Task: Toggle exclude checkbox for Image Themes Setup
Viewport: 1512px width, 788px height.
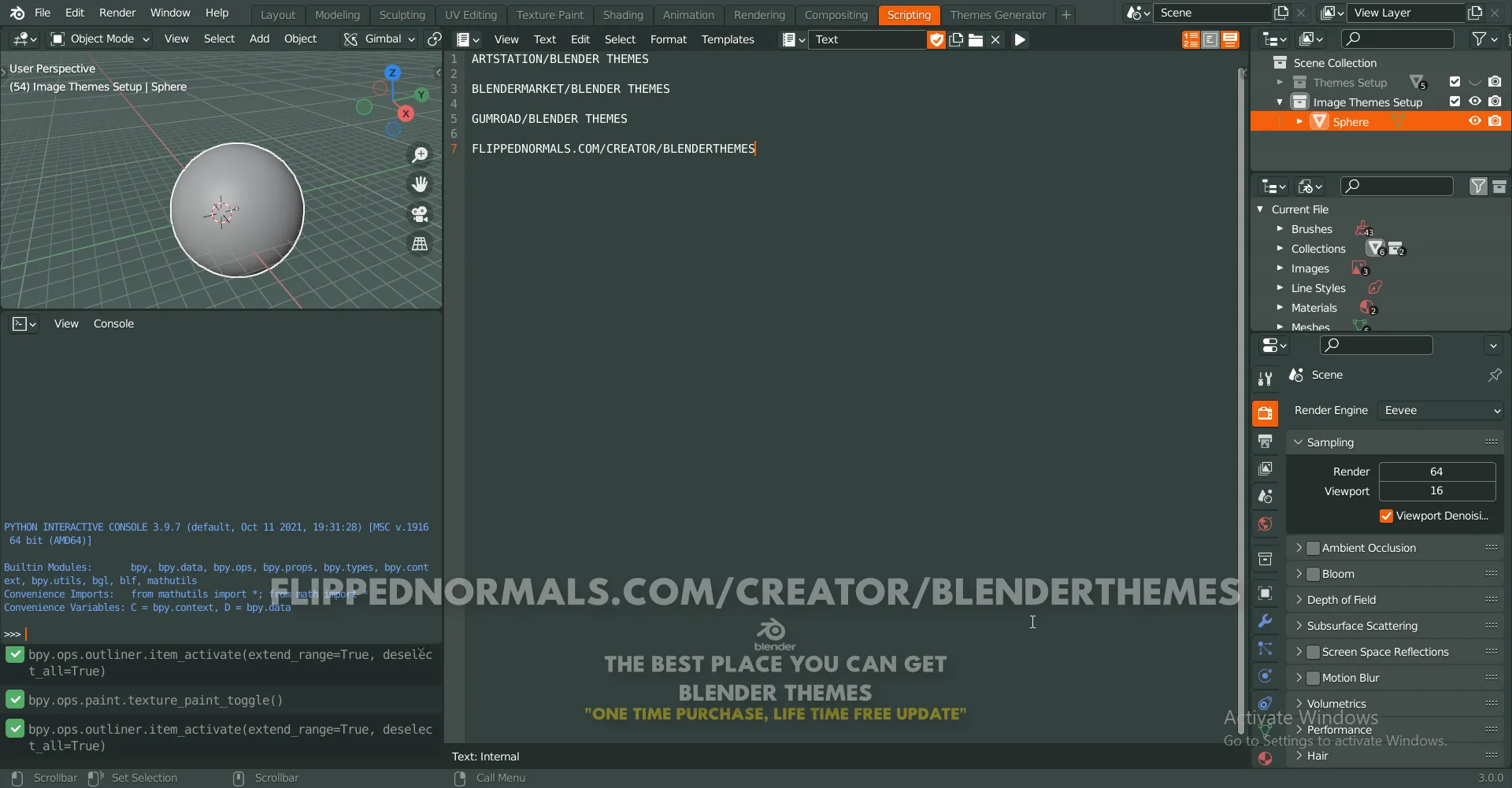Action: point(1455,102)
